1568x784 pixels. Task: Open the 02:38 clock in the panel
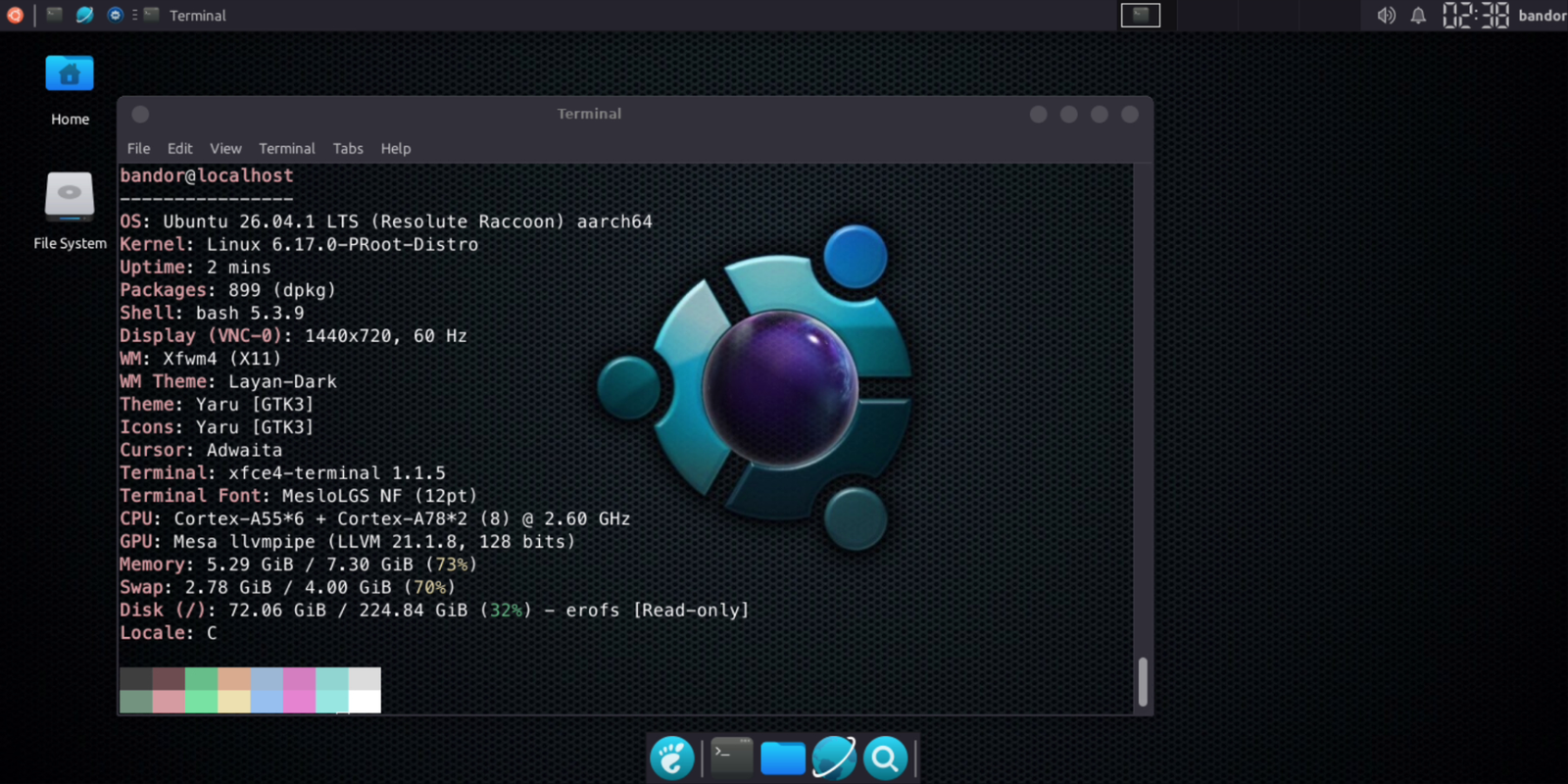pos(1475,15)
